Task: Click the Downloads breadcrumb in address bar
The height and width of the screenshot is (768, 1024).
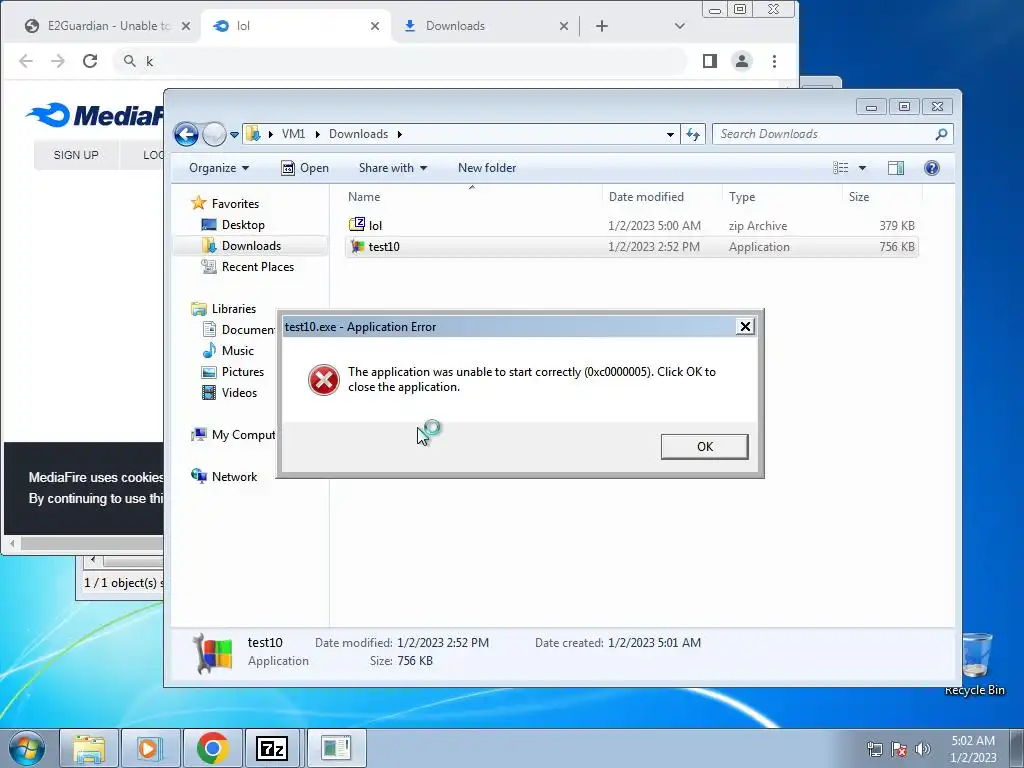Action: click(x=359, y=134)
